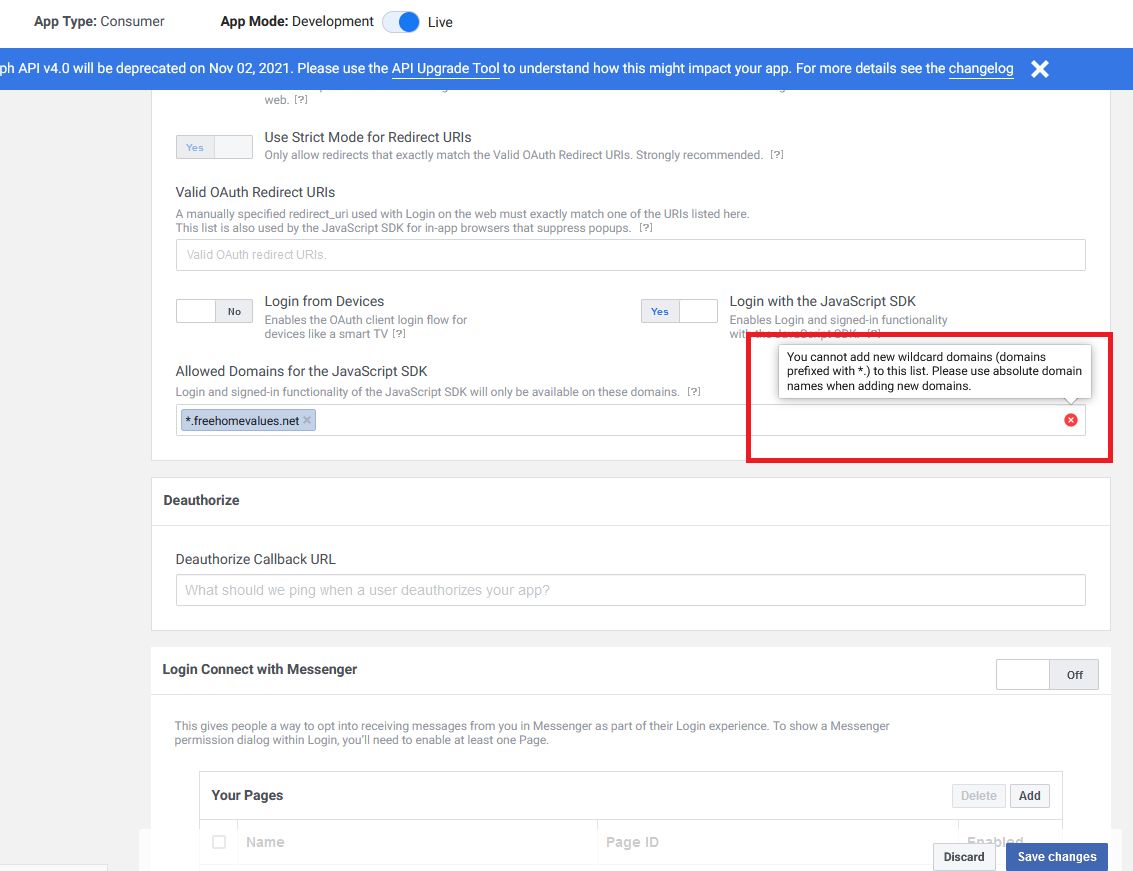Click the red error icon in domains field

(x=1070, y=420)
